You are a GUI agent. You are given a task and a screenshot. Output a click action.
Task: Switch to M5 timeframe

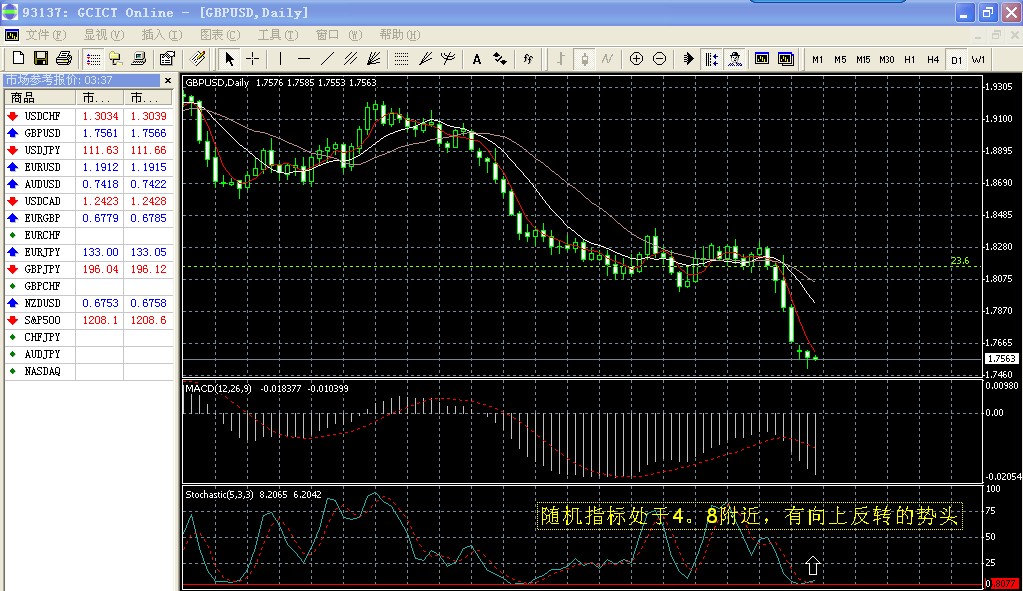tap(840, 59)
